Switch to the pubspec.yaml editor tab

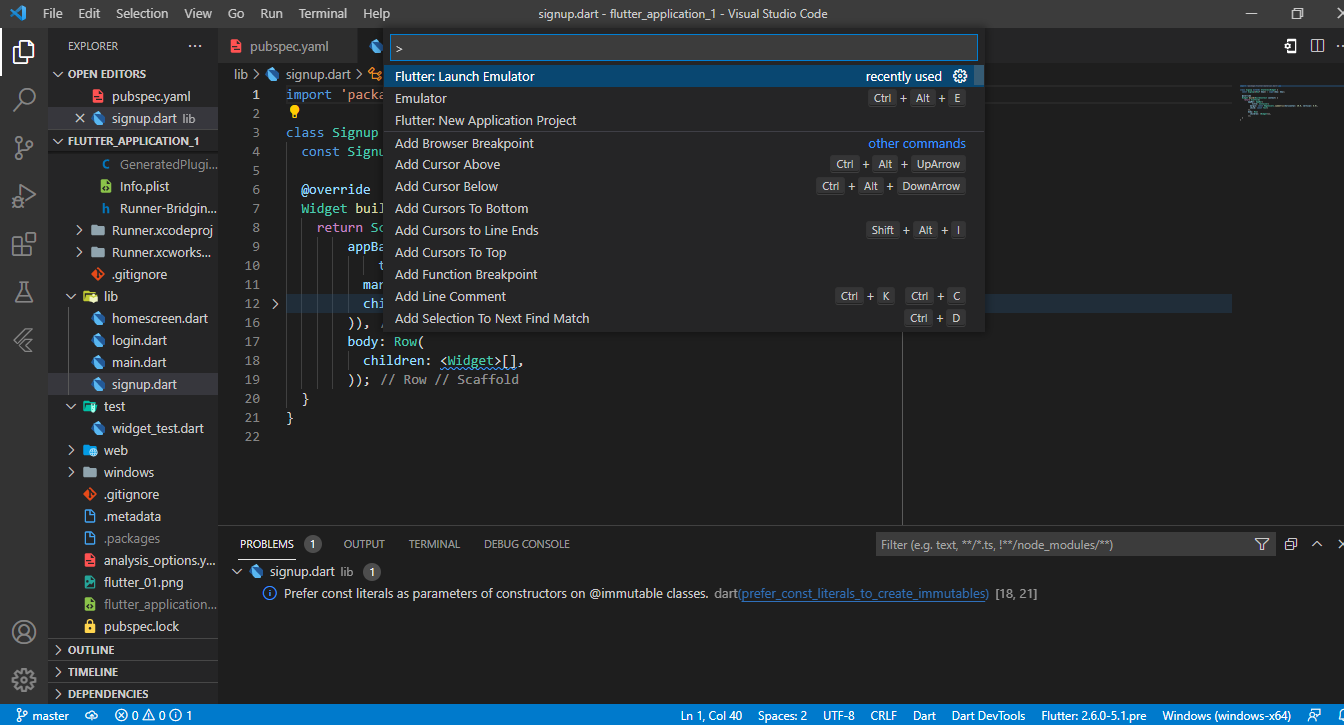tap(289, 46)
